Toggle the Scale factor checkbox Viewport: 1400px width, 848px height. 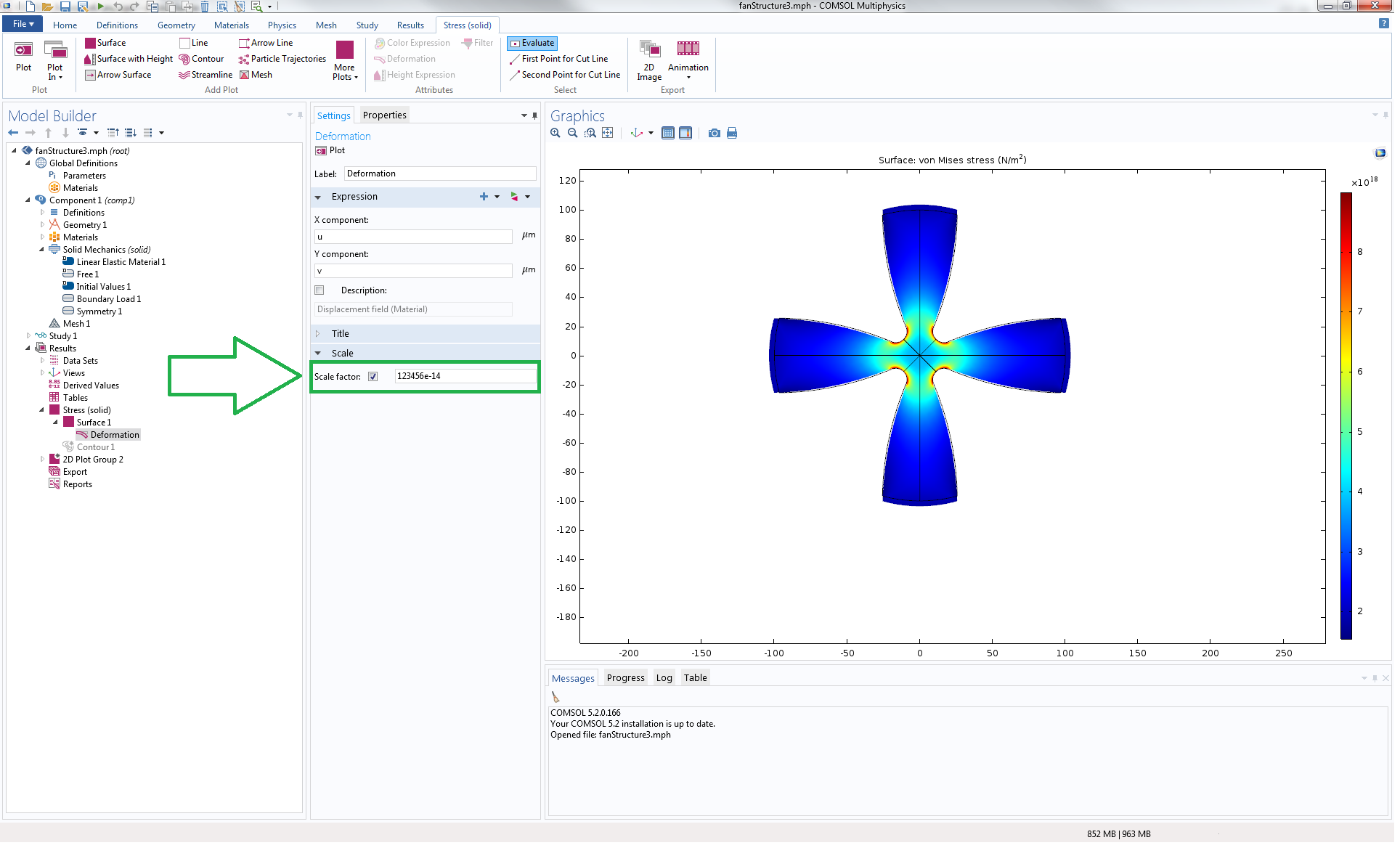click(373, 376)
